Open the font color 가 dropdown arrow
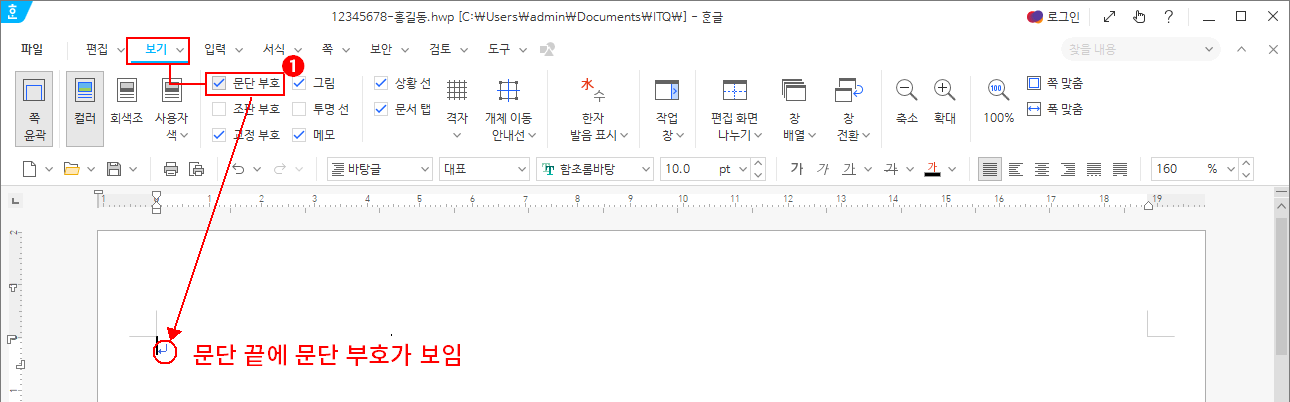The image size is (1290, 402). coord(952,169)
